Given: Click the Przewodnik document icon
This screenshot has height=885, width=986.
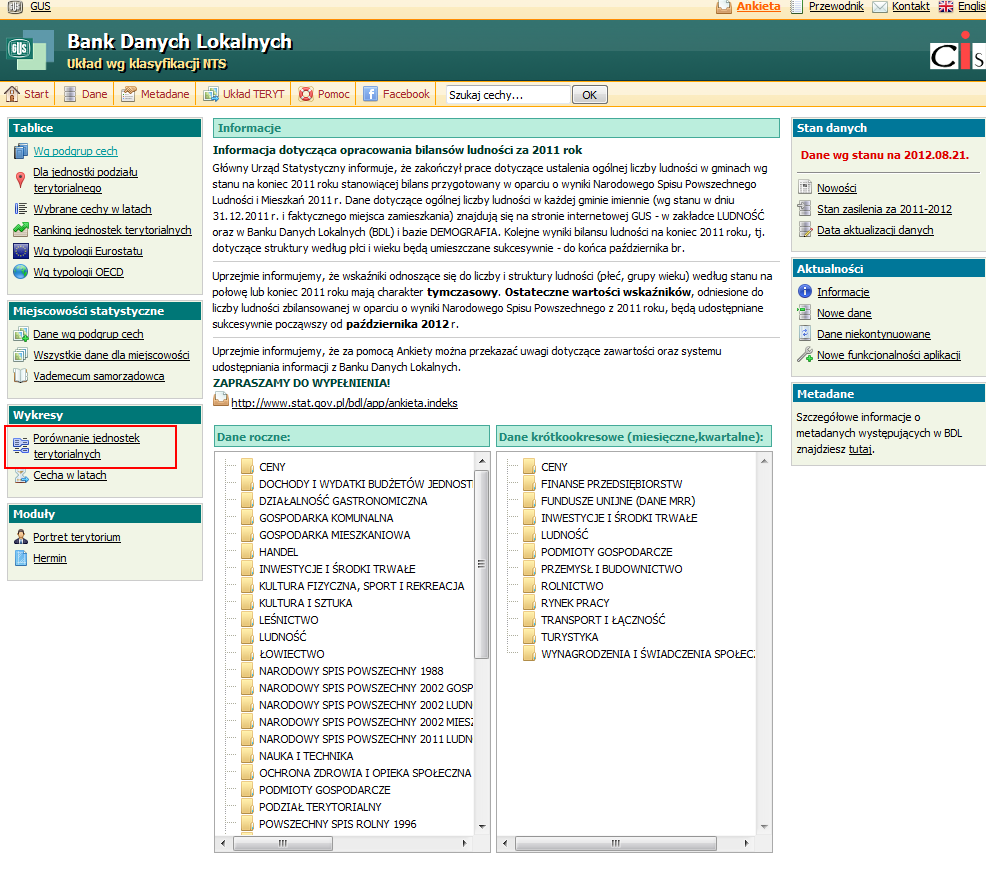Looking at the screenshot, I should (796, 6).
